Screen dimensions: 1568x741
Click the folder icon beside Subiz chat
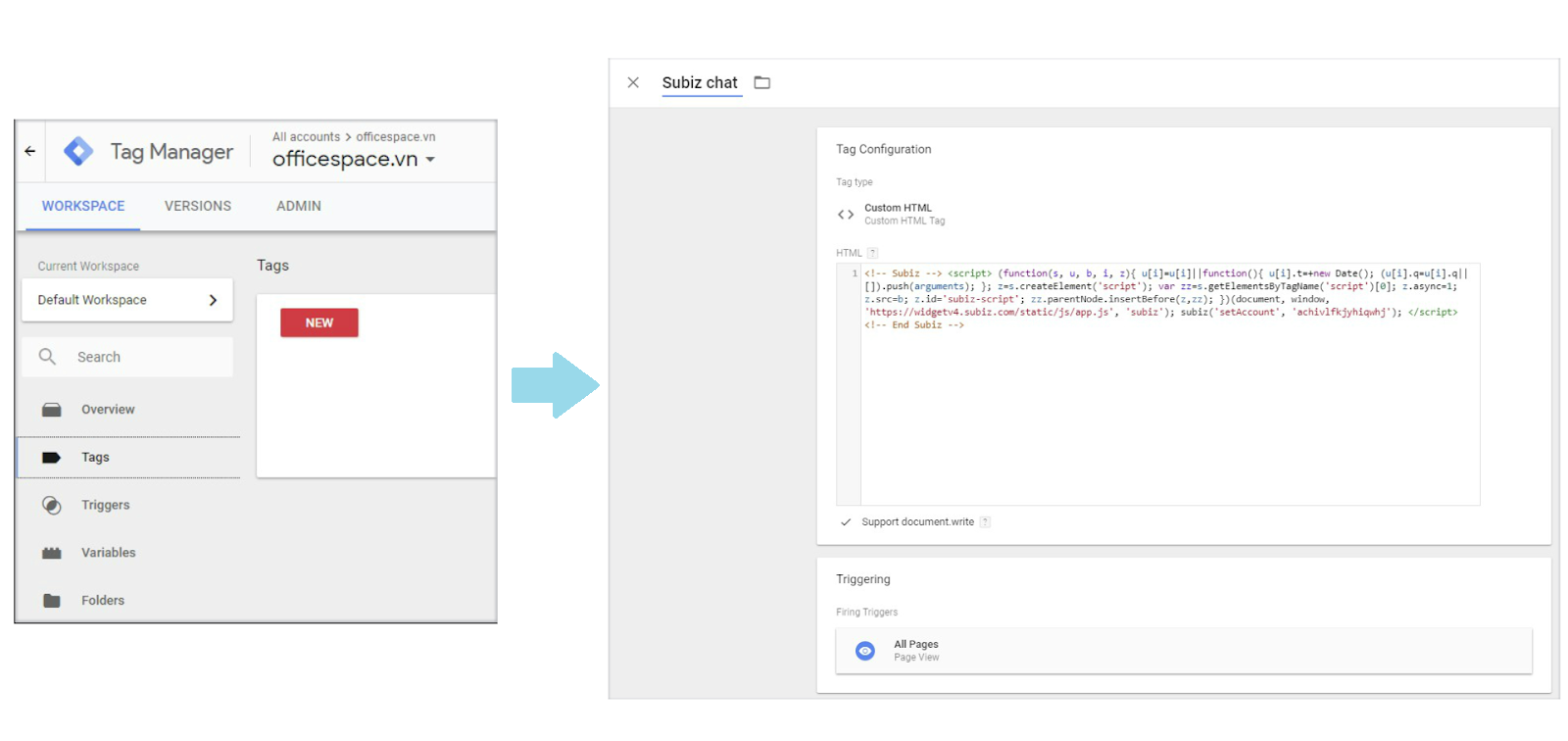(761, 83)
